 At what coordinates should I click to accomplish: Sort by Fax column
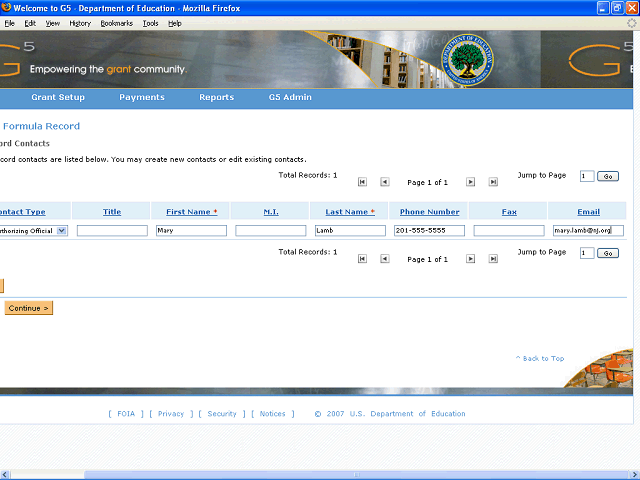point(509,212)
